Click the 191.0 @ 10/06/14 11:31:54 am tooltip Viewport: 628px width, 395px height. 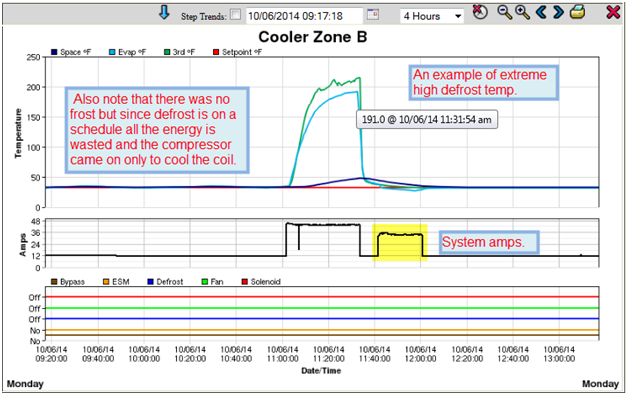[427, 120]
